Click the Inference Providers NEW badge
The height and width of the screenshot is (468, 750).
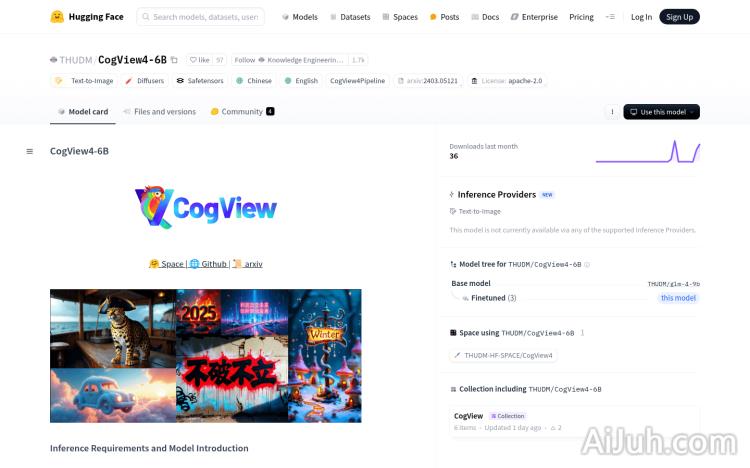click(547, 195)
